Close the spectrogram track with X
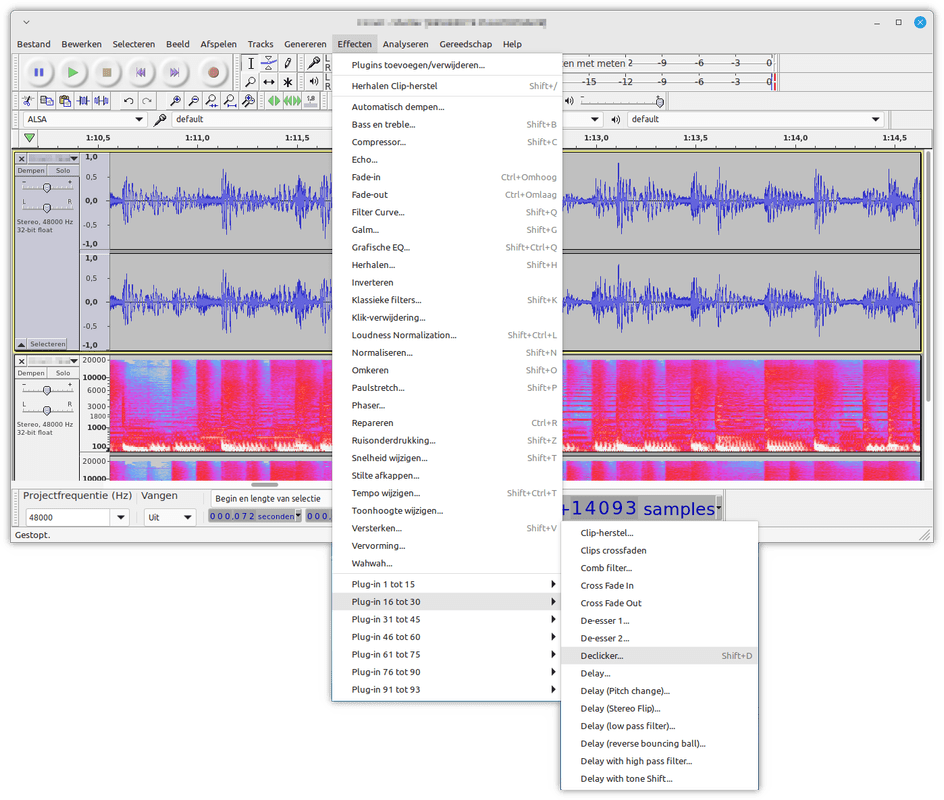Screen dimensions: 944x800 21,361
